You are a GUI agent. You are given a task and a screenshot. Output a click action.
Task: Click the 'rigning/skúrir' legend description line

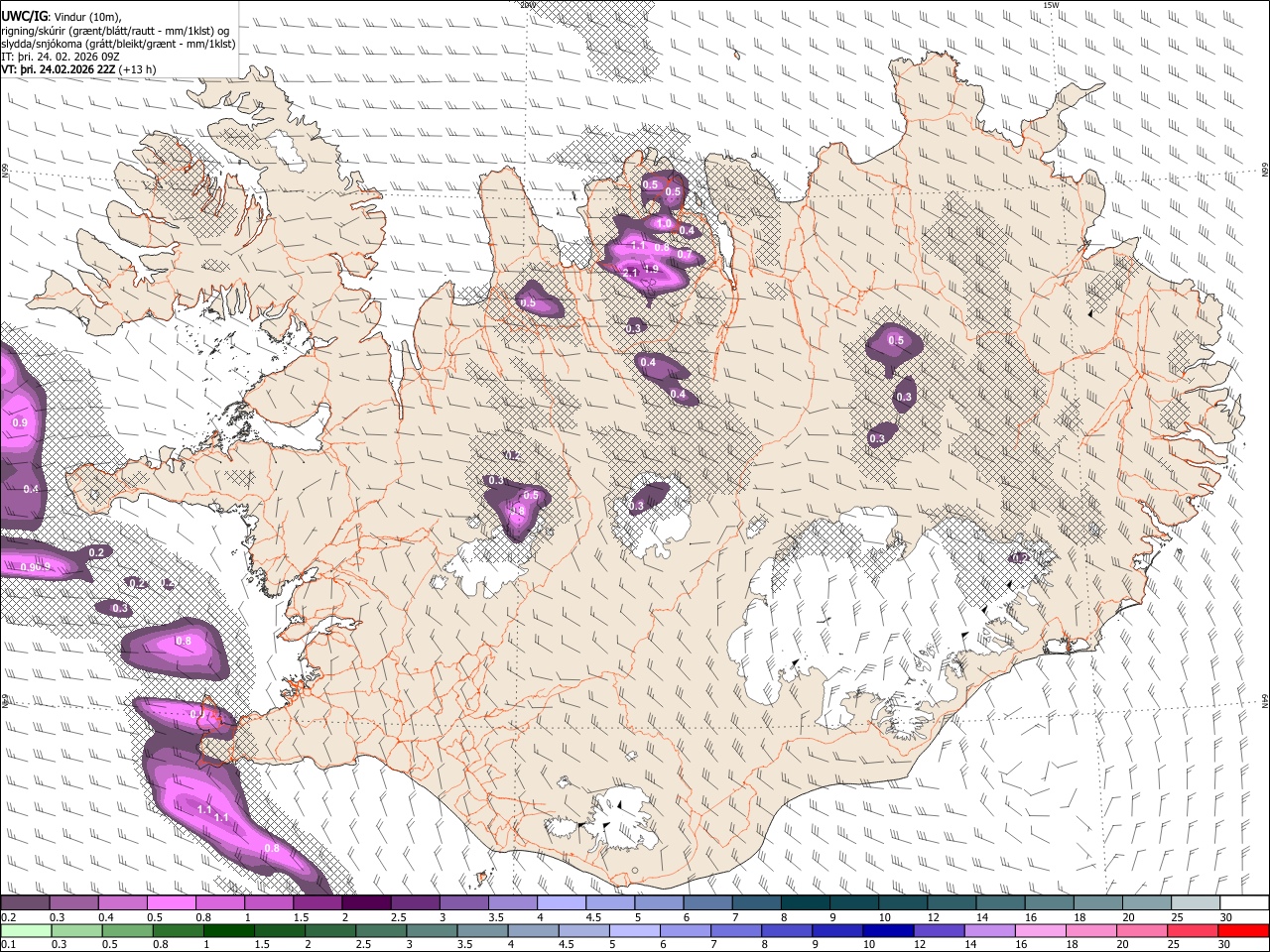click(x=117, y=31)
